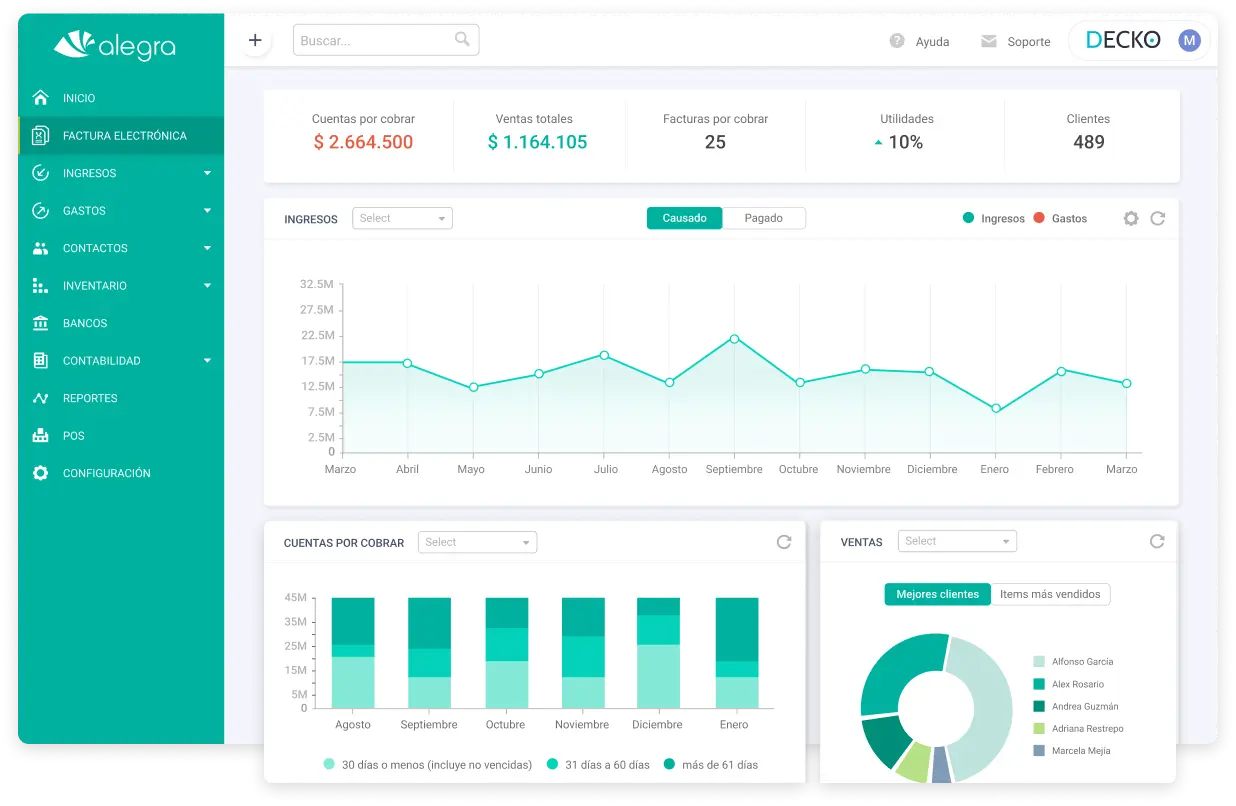Open the Reportes menu item
Viewport: 1236px width, 806px height.
coord(90,398)
